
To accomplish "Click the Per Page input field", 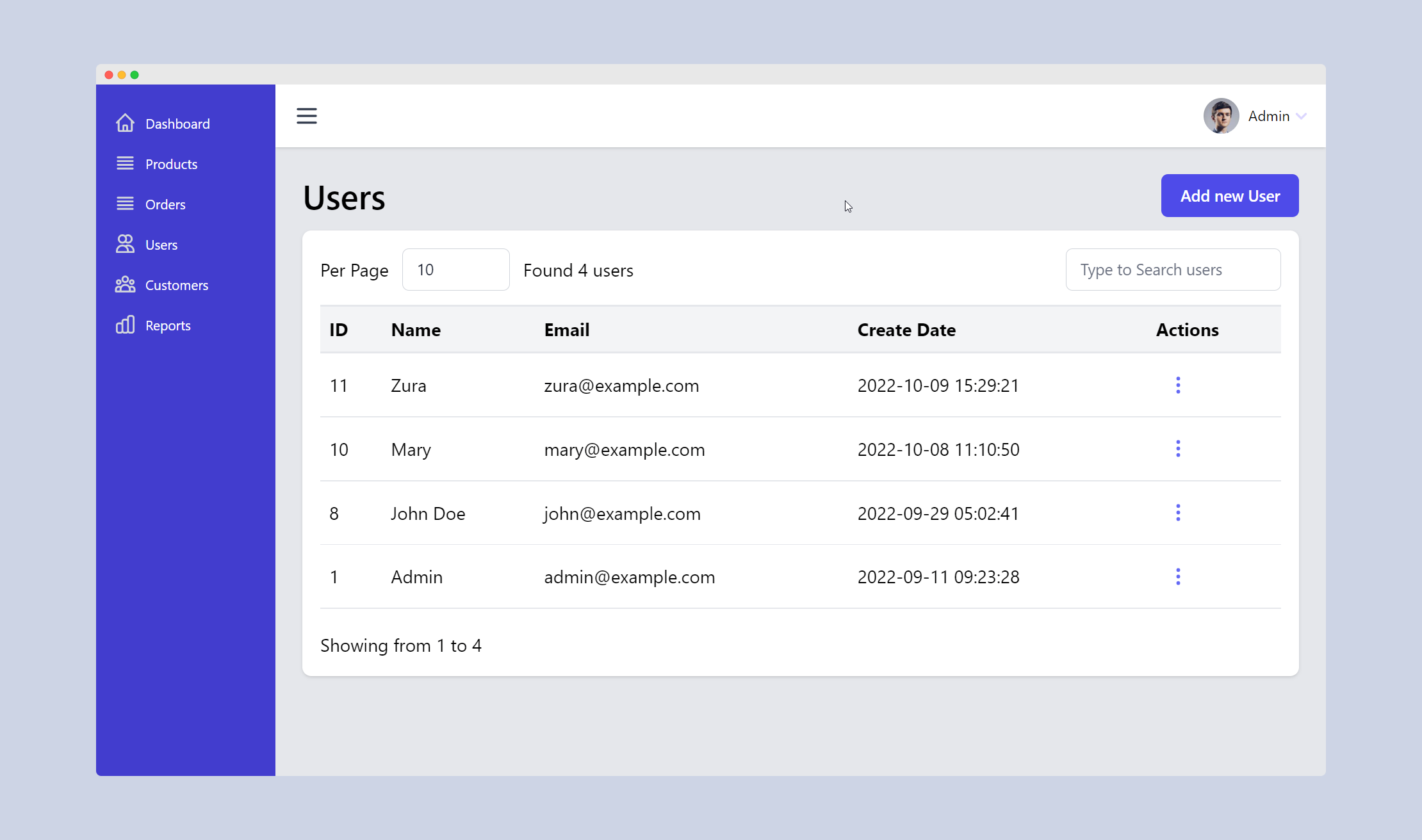I will coord(456,270).
